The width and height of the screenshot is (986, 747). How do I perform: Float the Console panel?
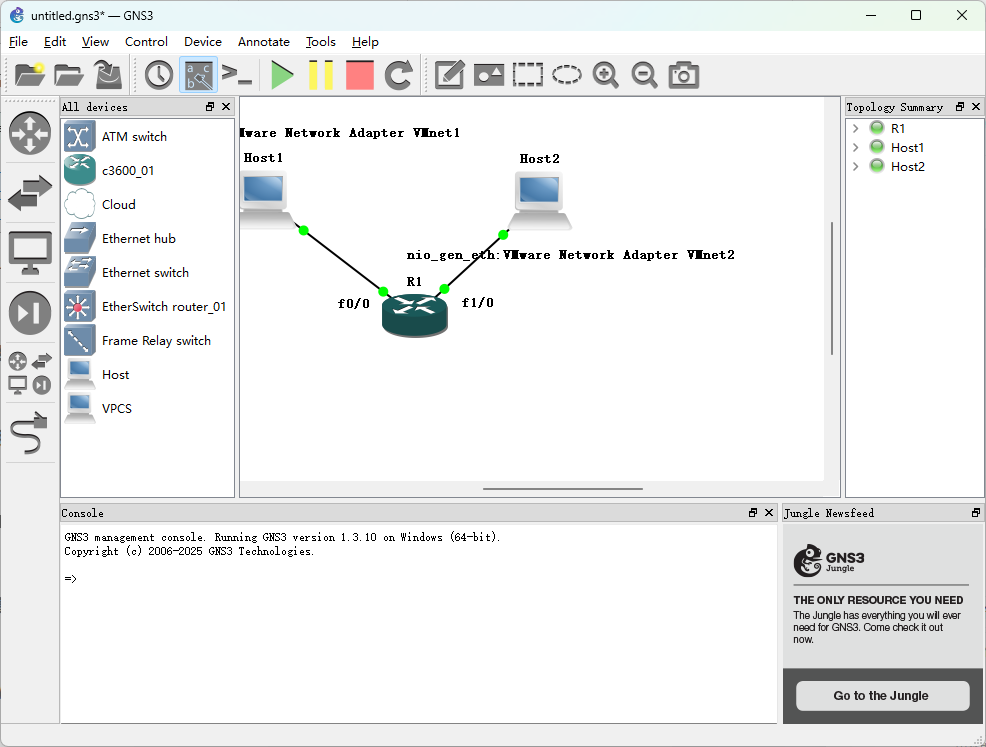pyautogui.click(x=753, y=512)
